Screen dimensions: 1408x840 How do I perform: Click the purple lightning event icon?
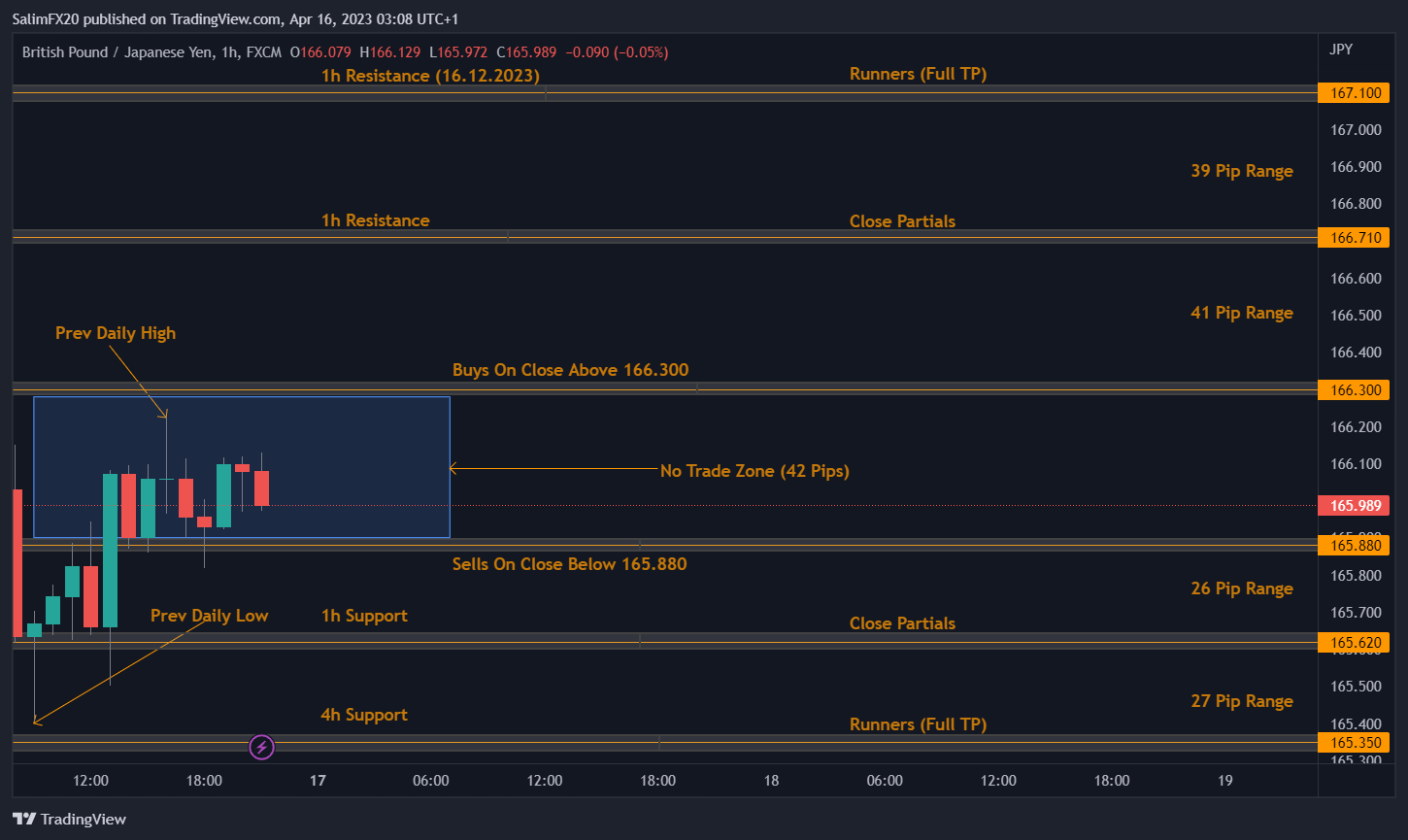261,747
